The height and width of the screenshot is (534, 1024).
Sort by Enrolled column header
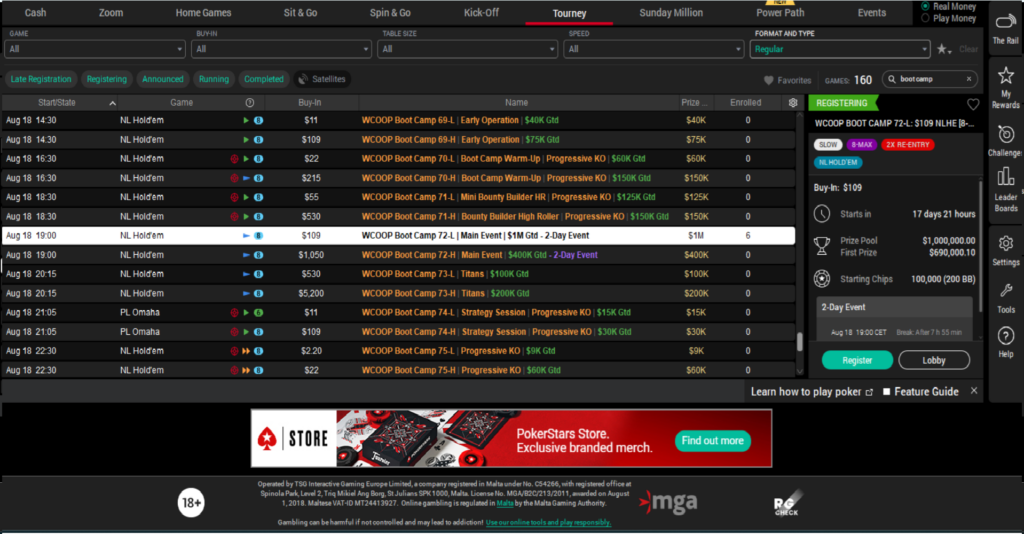(x=746, y=102)
